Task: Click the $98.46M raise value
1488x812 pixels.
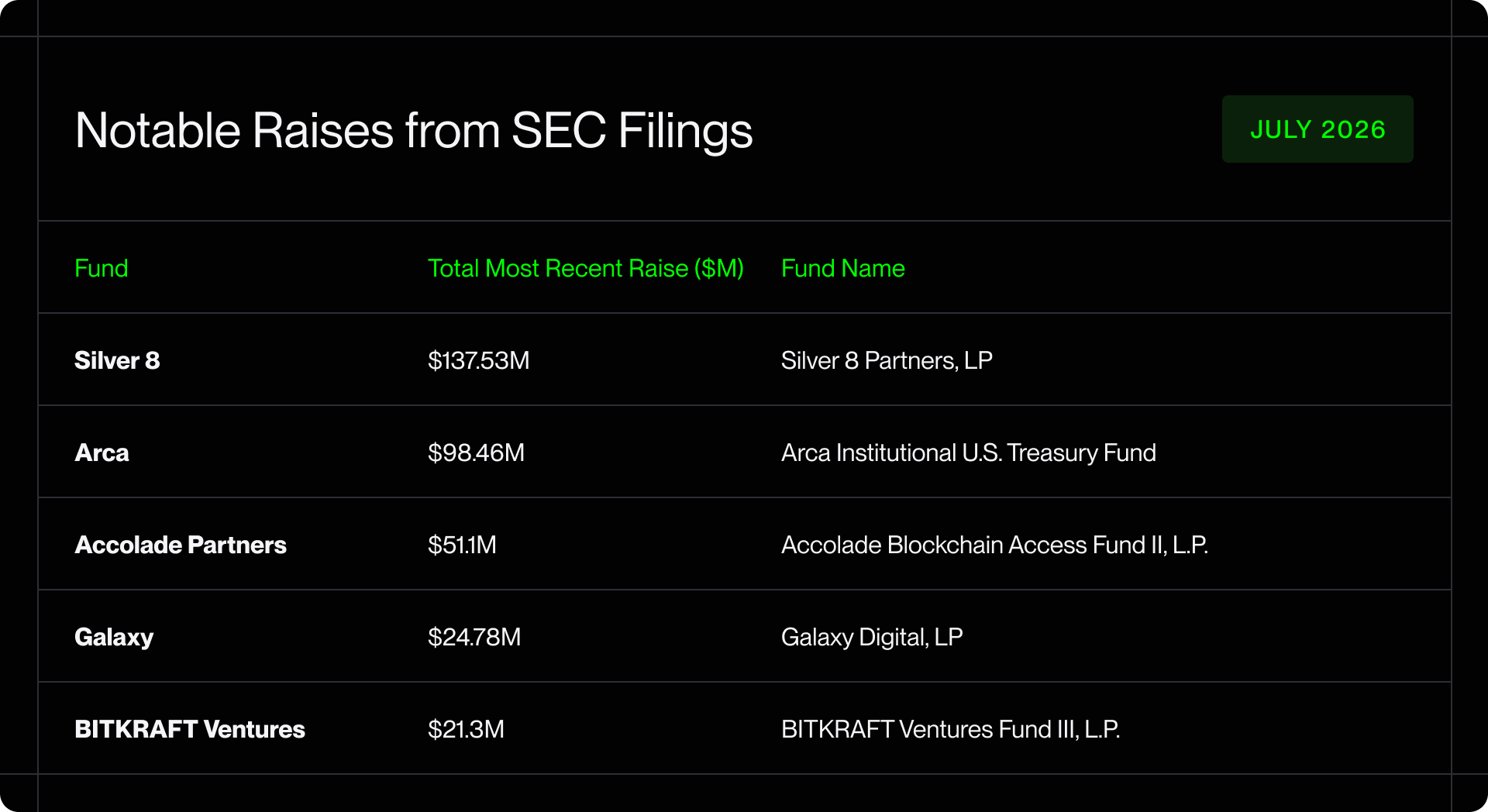Action: coord(476,452)
